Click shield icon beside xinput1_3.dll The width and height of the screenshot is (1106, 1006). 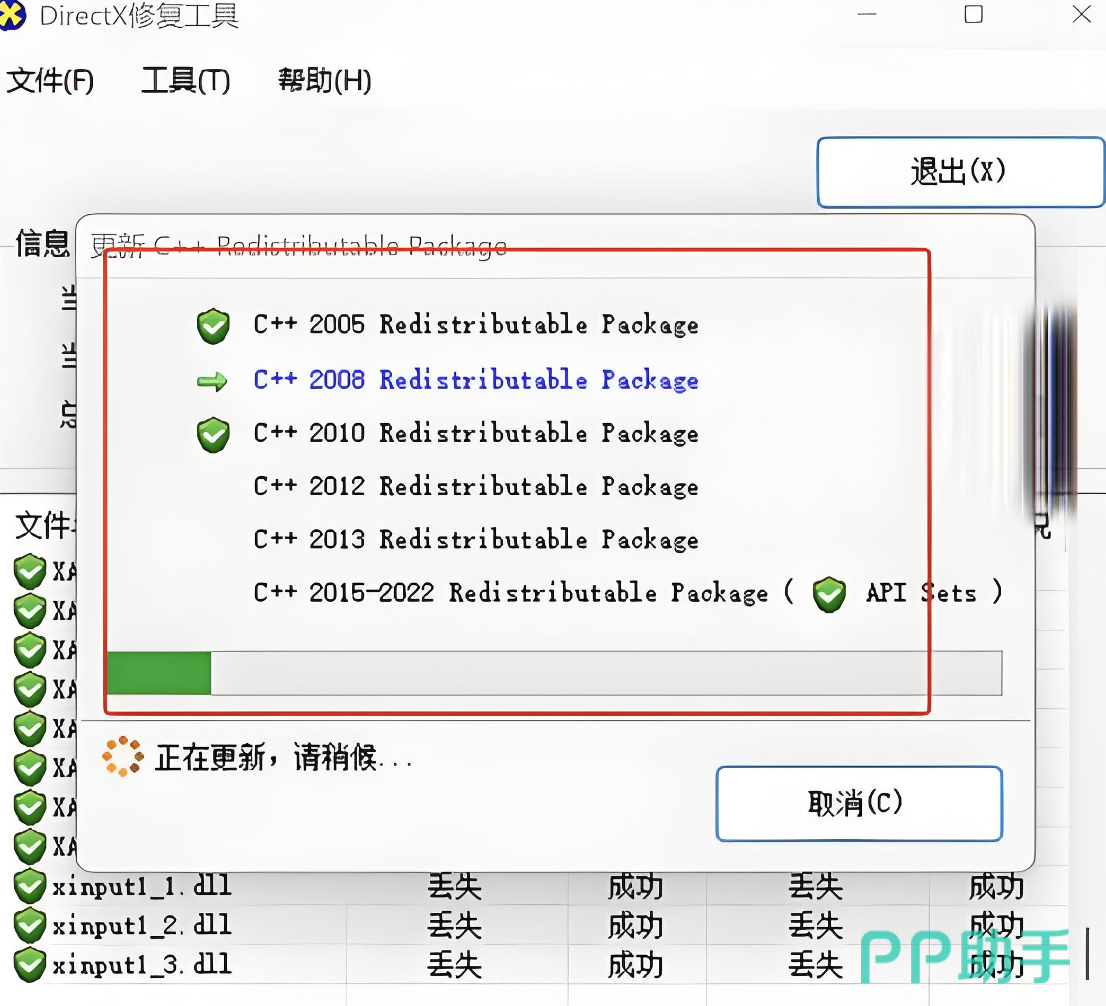[30, 965]
